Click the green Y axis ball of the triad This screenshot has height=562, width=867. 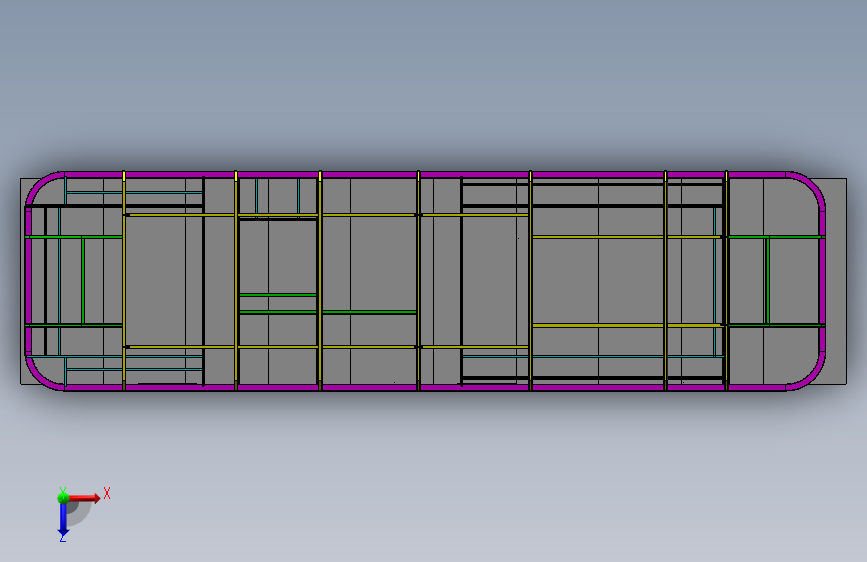click(63, 498)
